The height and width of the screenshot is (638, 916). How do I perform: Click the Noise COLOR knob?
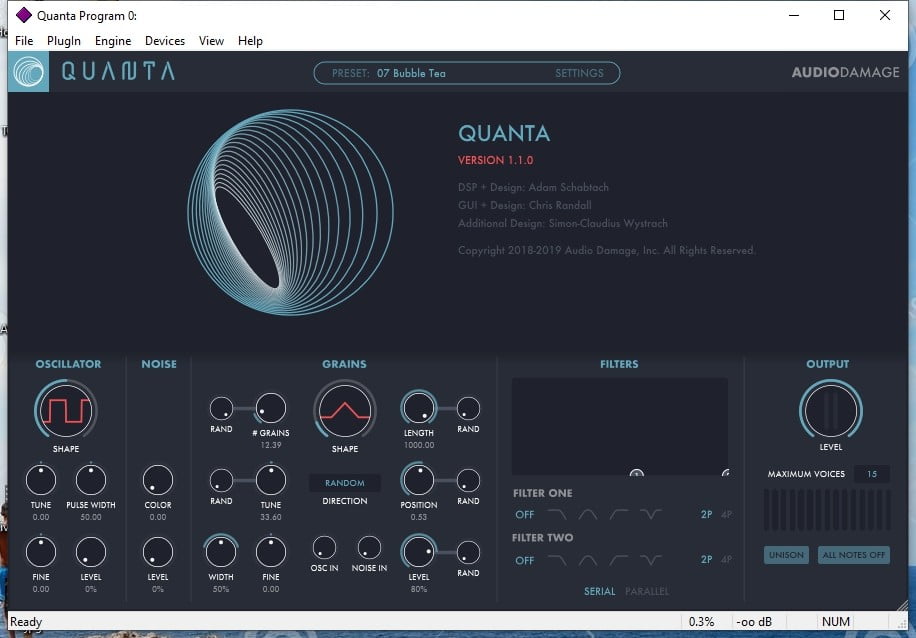158,480
